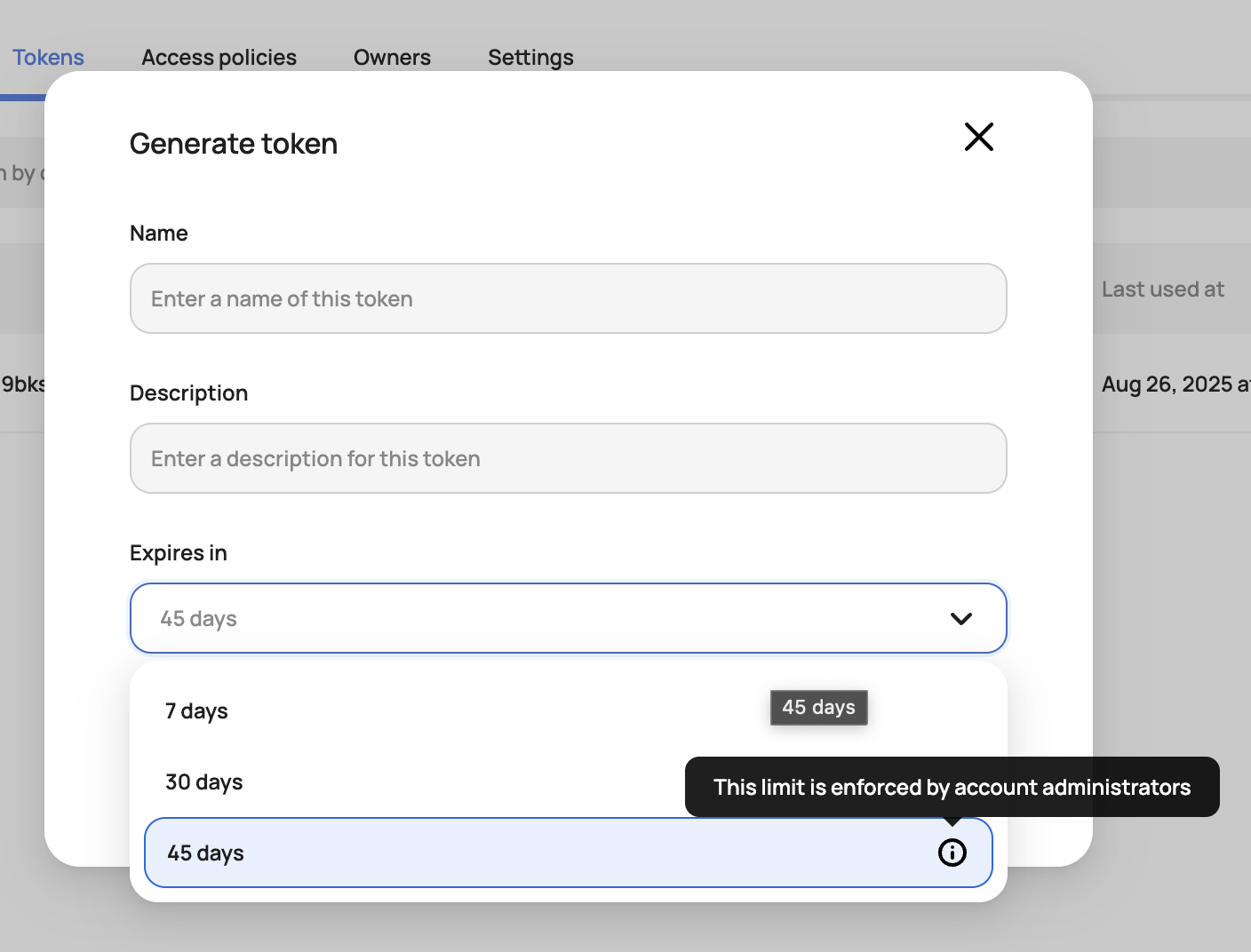This screenshot has height=952, width=1251.
Task: Open the Owners tab
Action: 392,58
